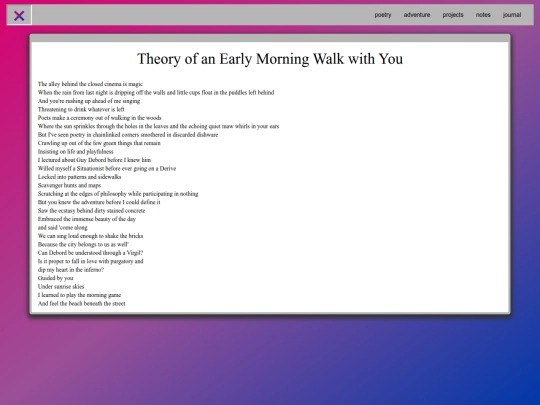Click line 'Crawling up out of the few green things'
The width and height of the screenshot is (540, 405).
[99, 143]
